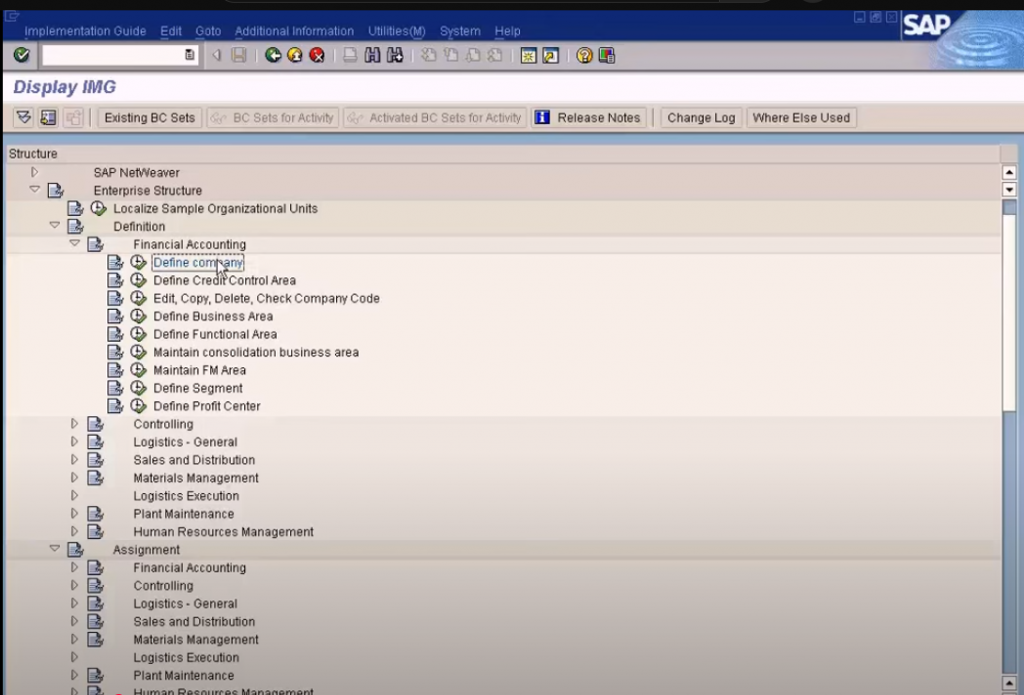Open the Edit menu

tap(171, 31)
